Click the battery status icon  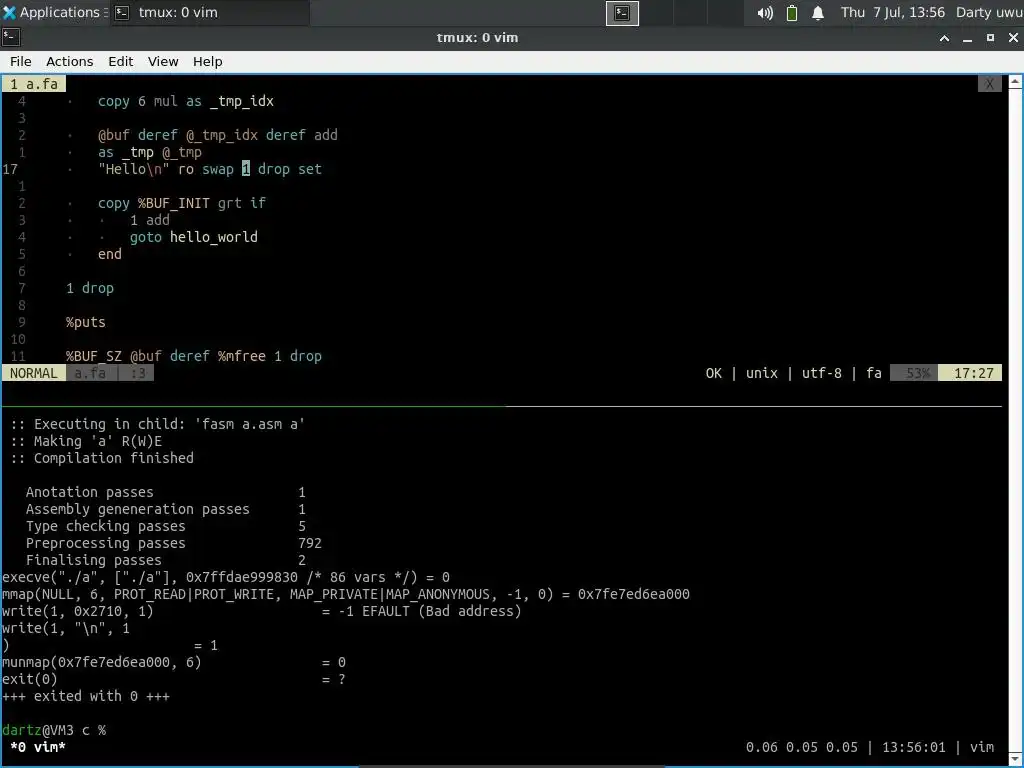pyautogui.click(x=792, y=13)
